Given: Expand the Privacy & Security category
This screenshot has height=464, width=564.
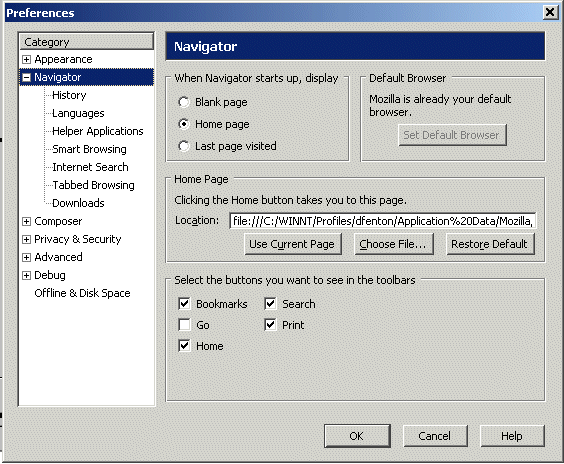Looking at the screenshot, I should (26, 240).
